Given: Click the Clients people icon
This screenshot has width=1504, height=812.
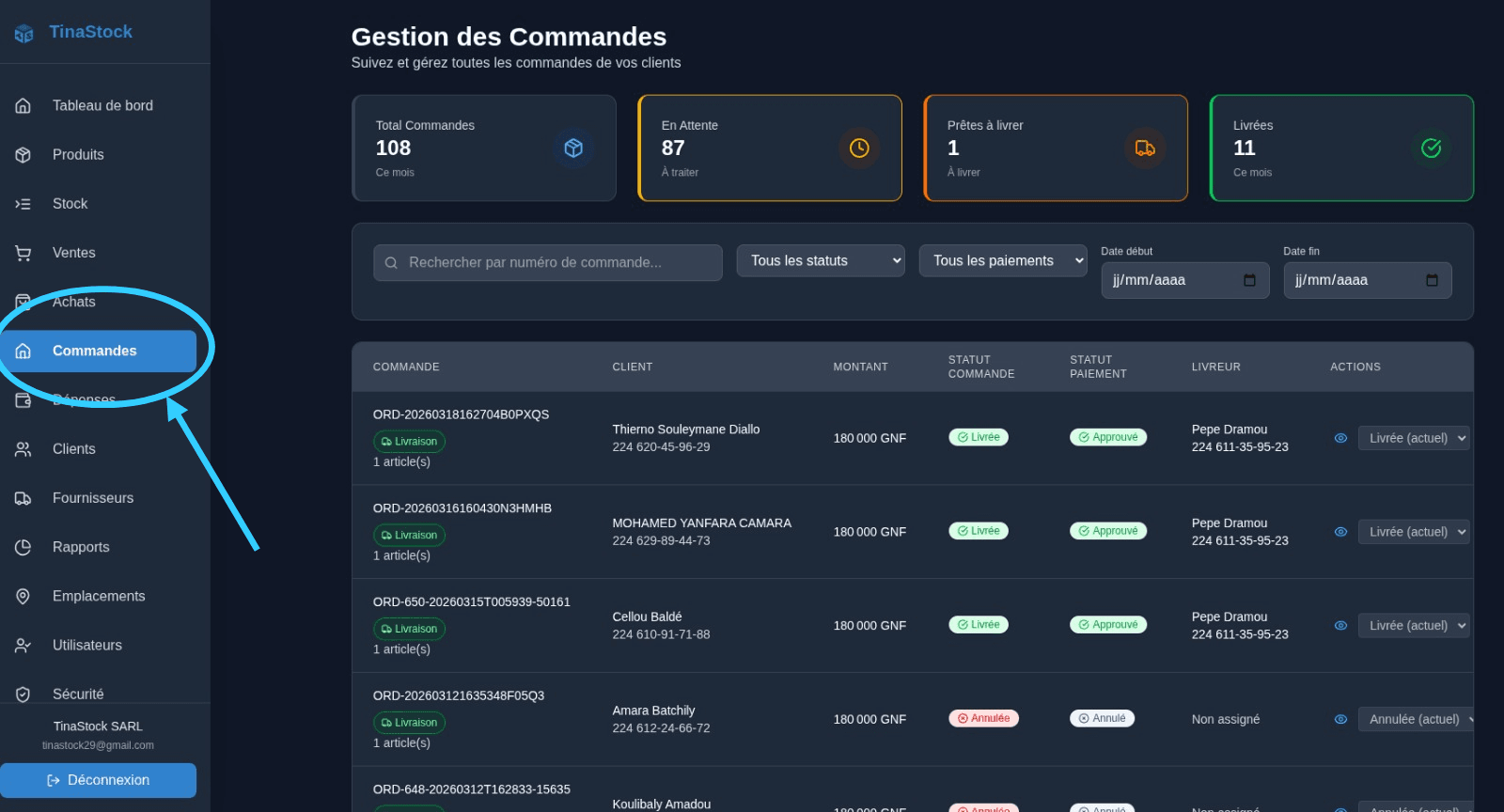Looking at the screenshot, I should 23,449.
